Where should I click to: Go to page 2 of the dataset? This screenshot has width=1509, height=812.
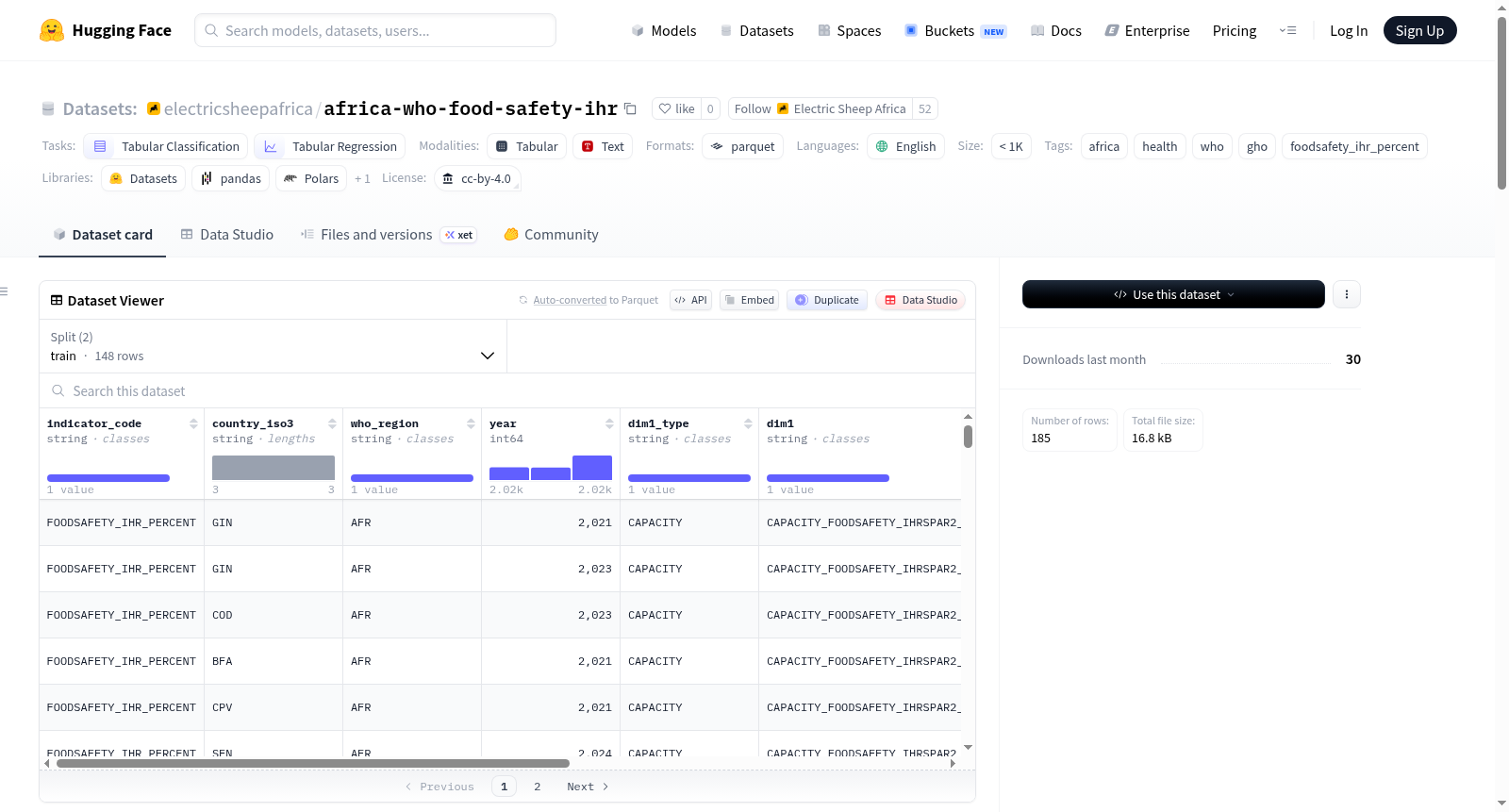(538, 787)
